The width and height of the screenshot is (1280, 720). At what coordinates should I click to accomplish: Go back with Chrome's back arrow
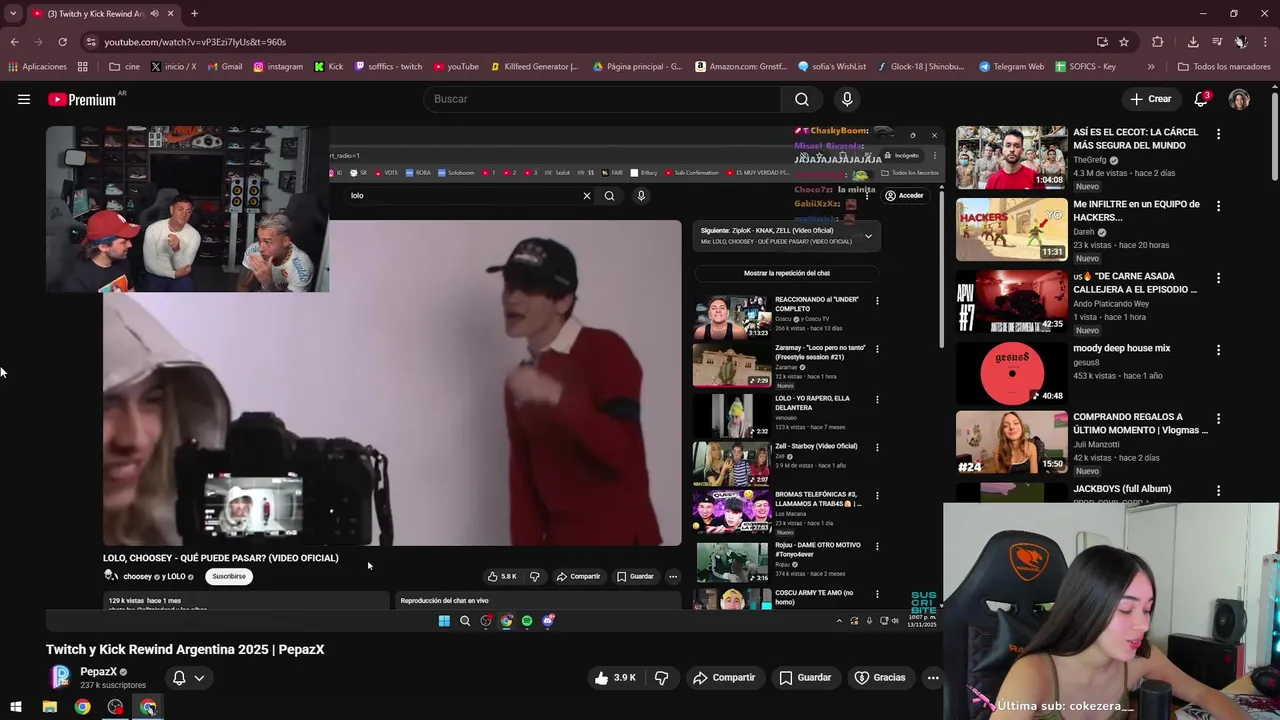[14, 42]
